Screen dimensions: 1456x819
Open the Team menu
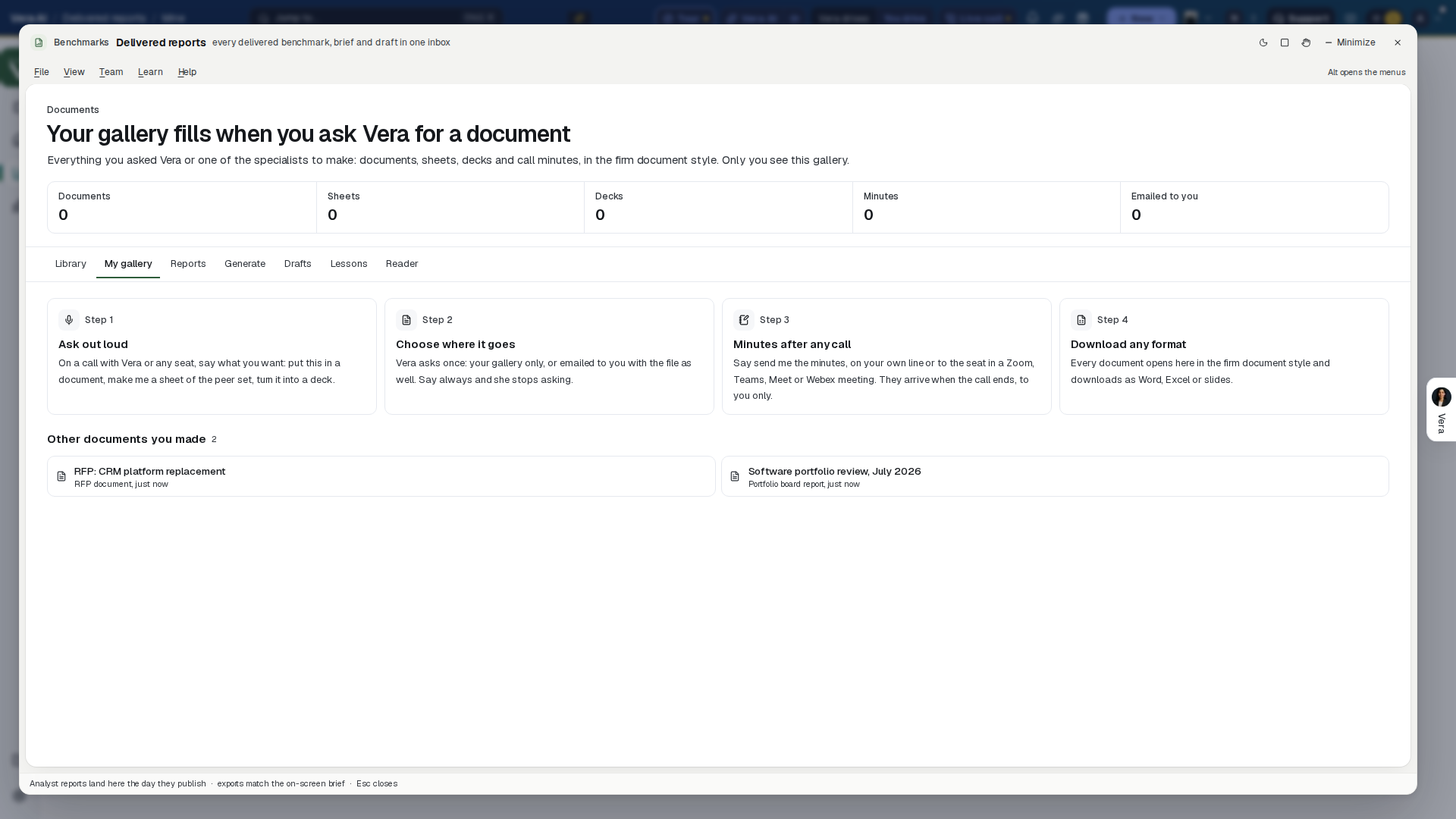(x=111, y=72)
